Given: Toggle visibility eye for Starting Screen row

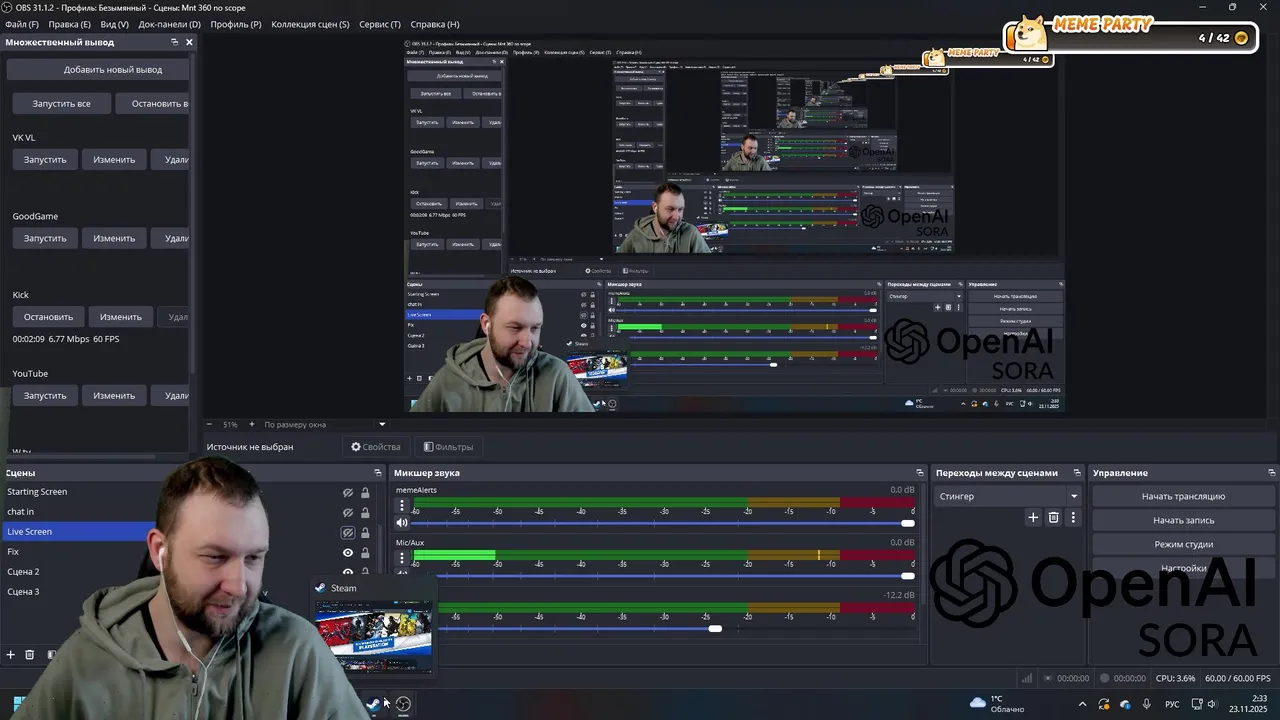Looking at the screenshot, I should pos(348,493).
